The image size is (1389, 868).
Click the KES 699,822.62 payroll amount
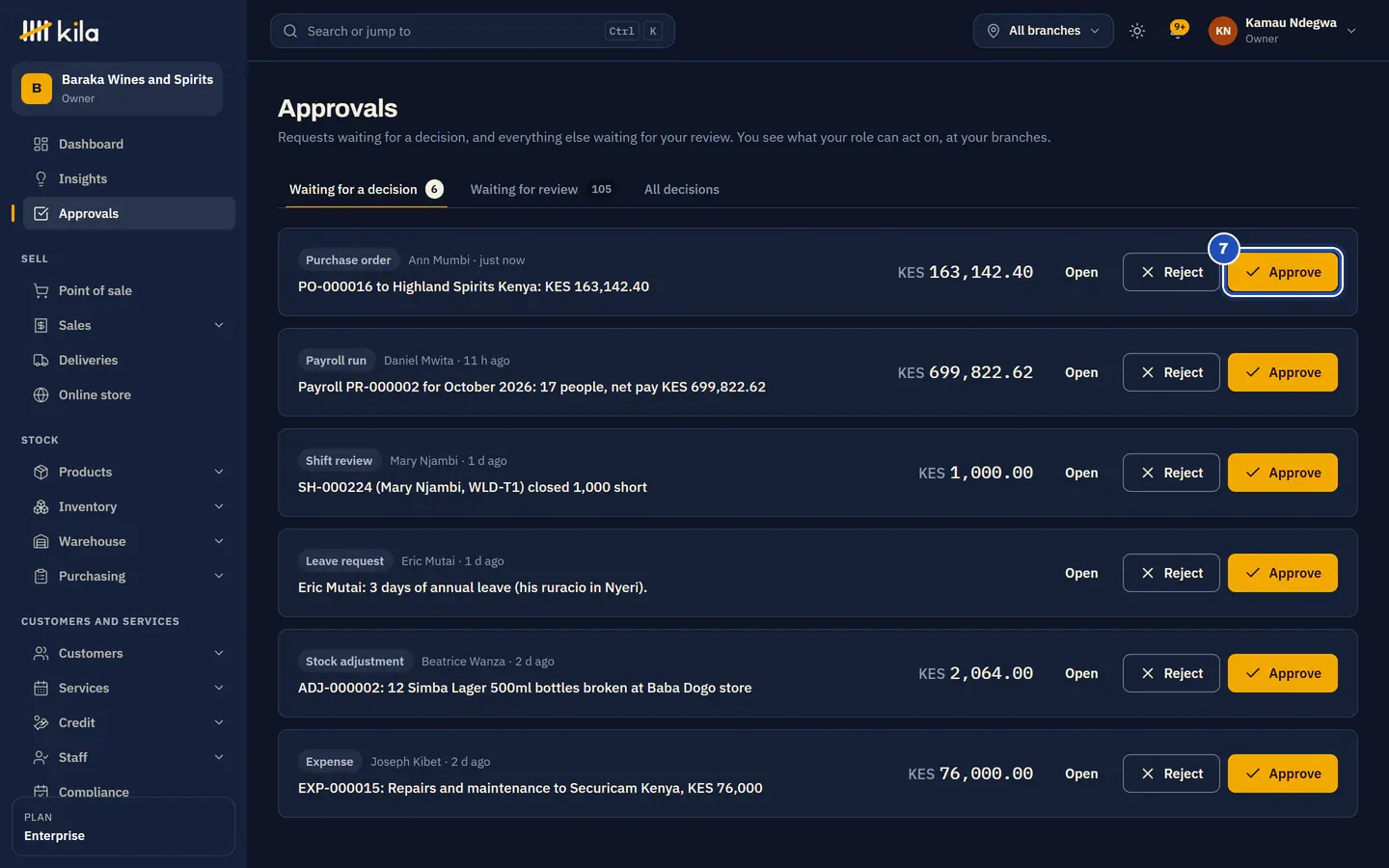pyautogui.click(x=966, y=372)
